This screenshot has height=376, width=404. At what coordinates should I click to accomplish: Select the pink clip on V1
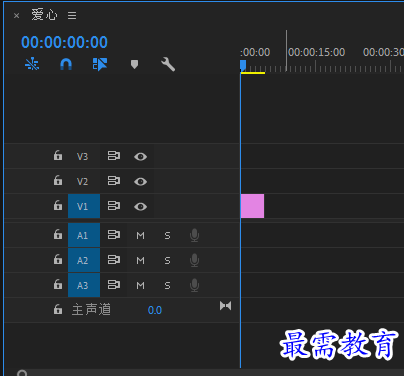pos(252,206)
